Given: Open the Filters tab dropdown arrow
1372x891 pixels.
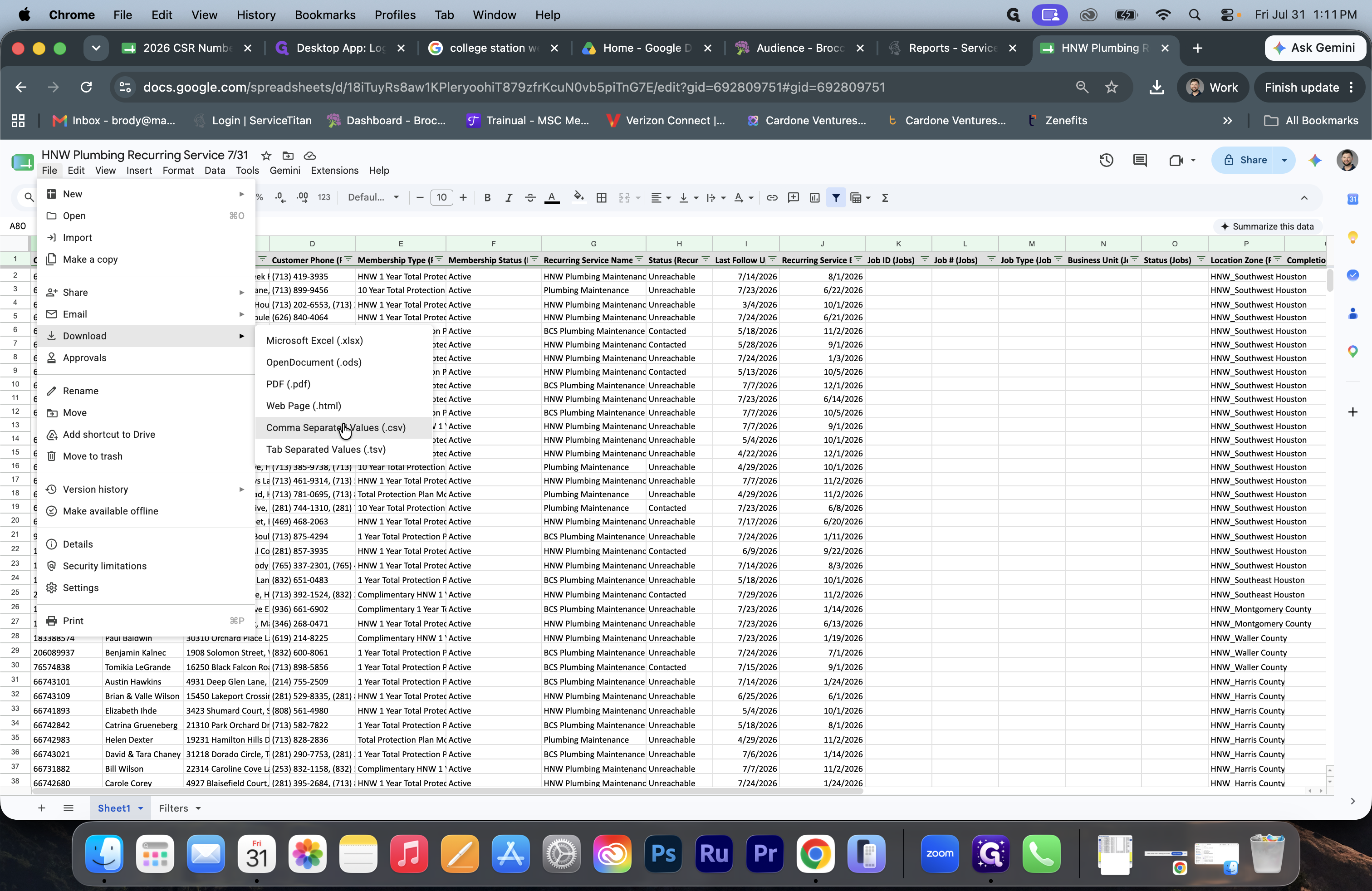Looking at the screenshot, I should point(198,808).
